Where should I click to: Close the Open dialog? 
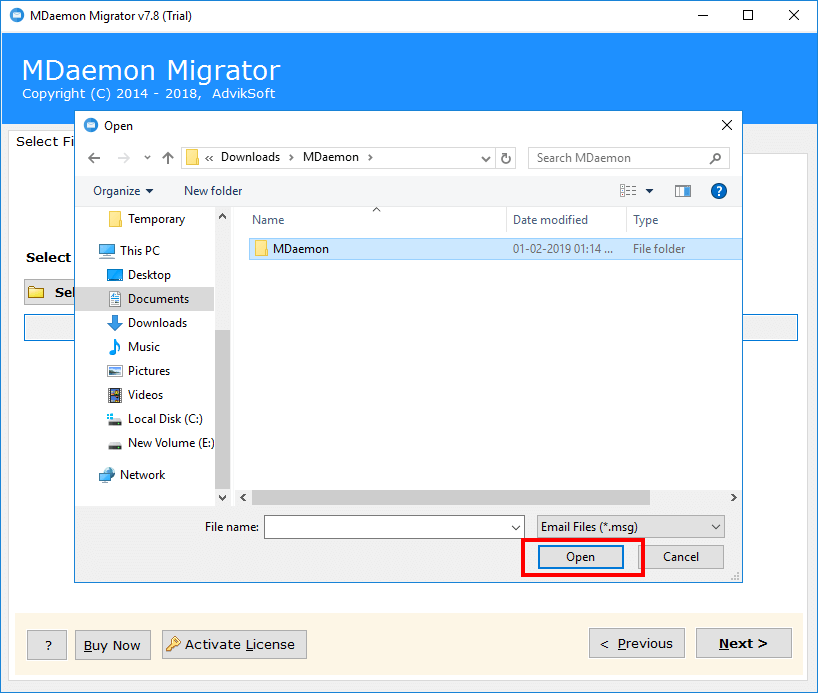(727, 125)
